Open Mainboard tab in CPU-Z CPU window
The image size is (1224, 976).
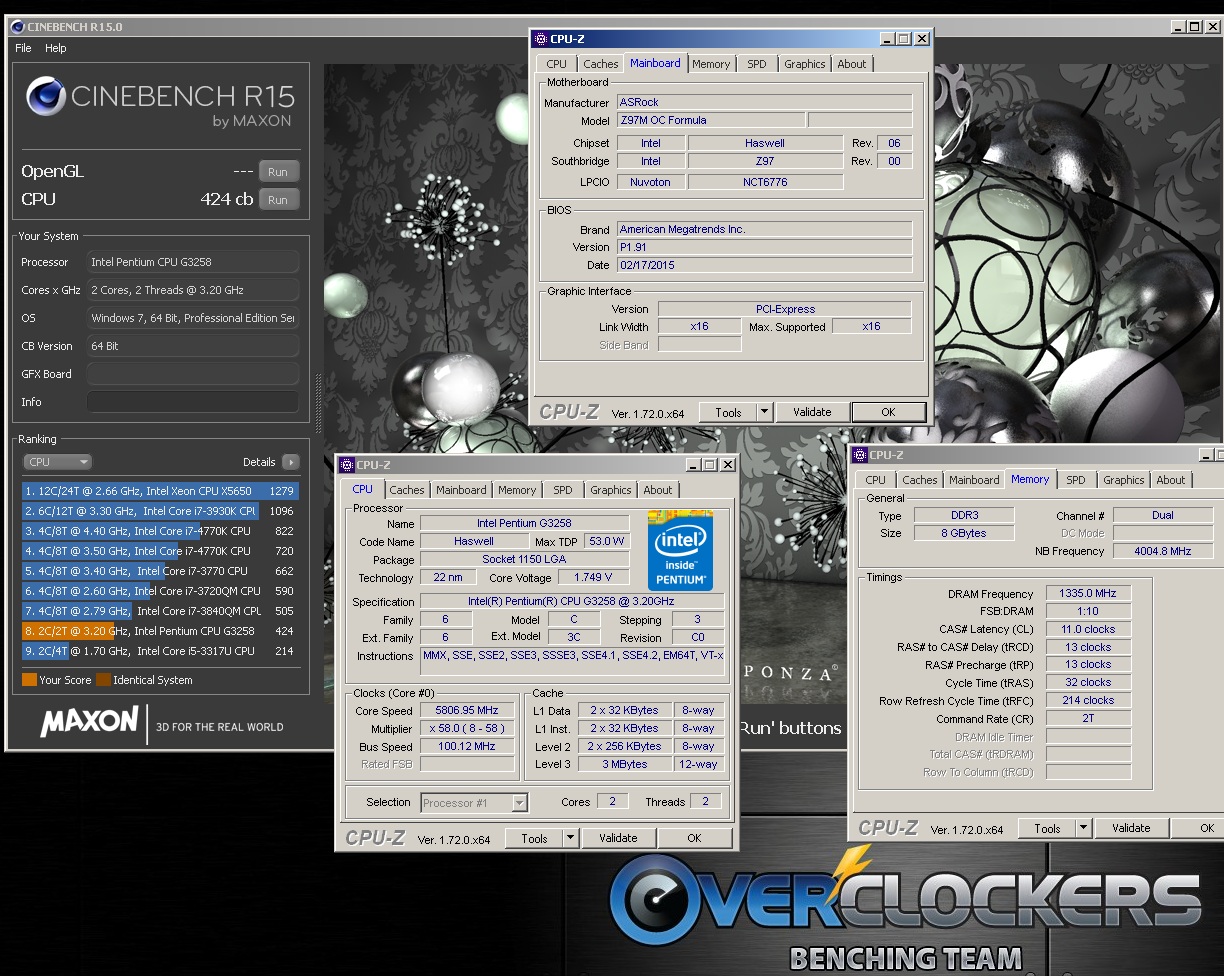tap(461, 490)
